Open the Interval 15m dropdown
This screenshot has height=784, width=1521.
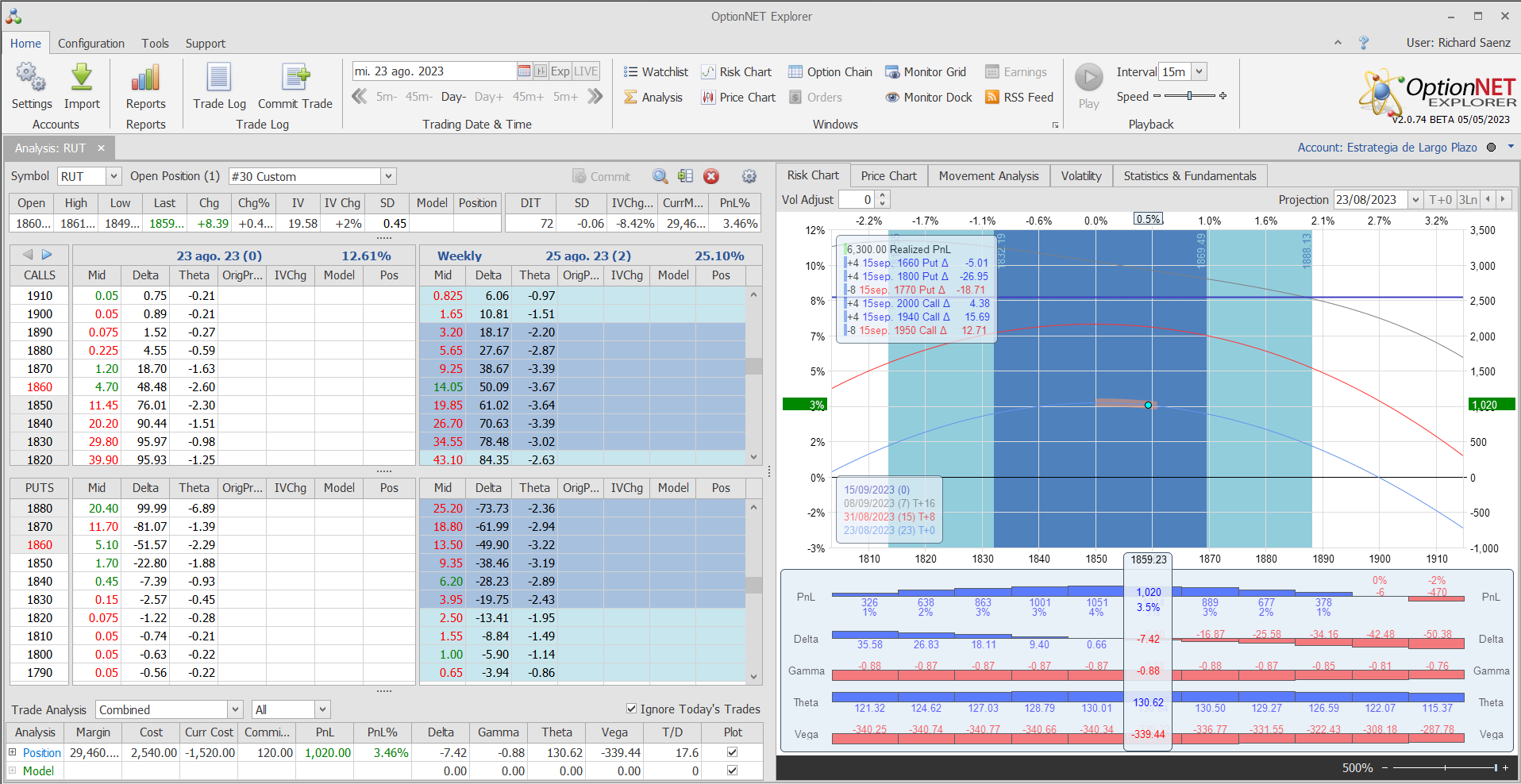click(x=1199, y=71)
